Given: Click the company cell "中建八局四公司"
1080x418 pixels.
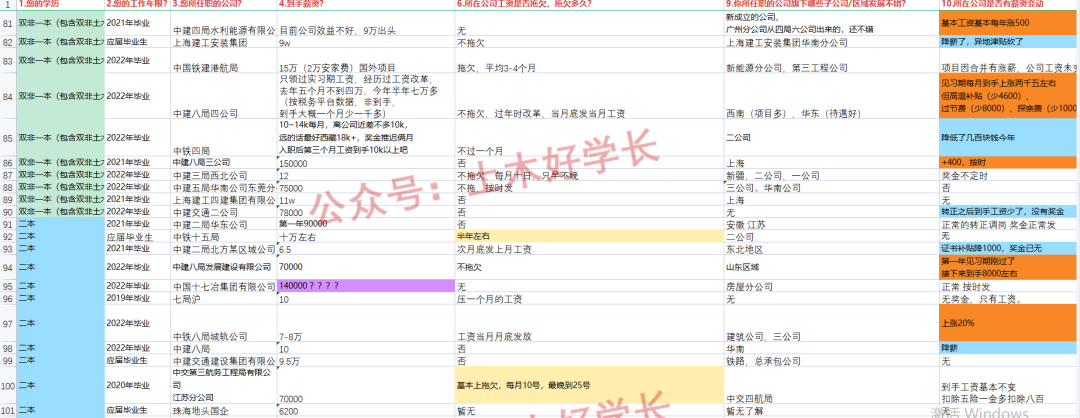Looking at the screenshot, I should coord(224,96).
